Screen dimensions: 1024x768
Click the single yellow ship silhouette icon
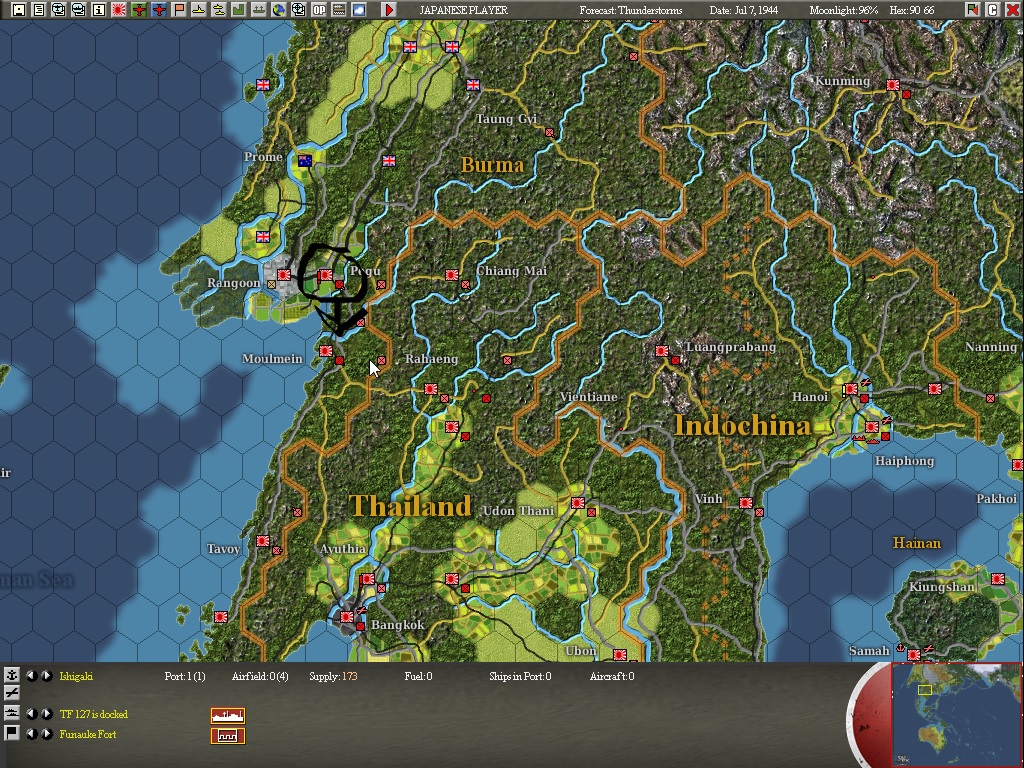199,10
